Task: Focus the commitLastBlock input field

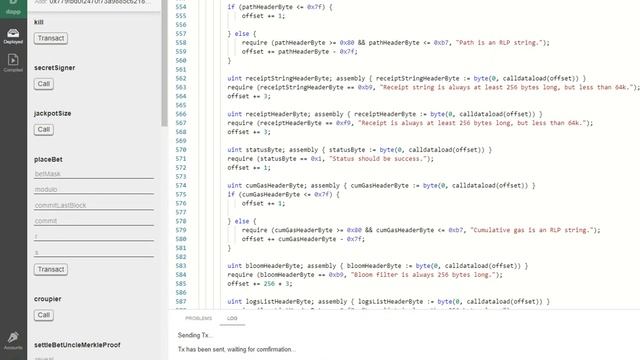Action: coord(94,205)
